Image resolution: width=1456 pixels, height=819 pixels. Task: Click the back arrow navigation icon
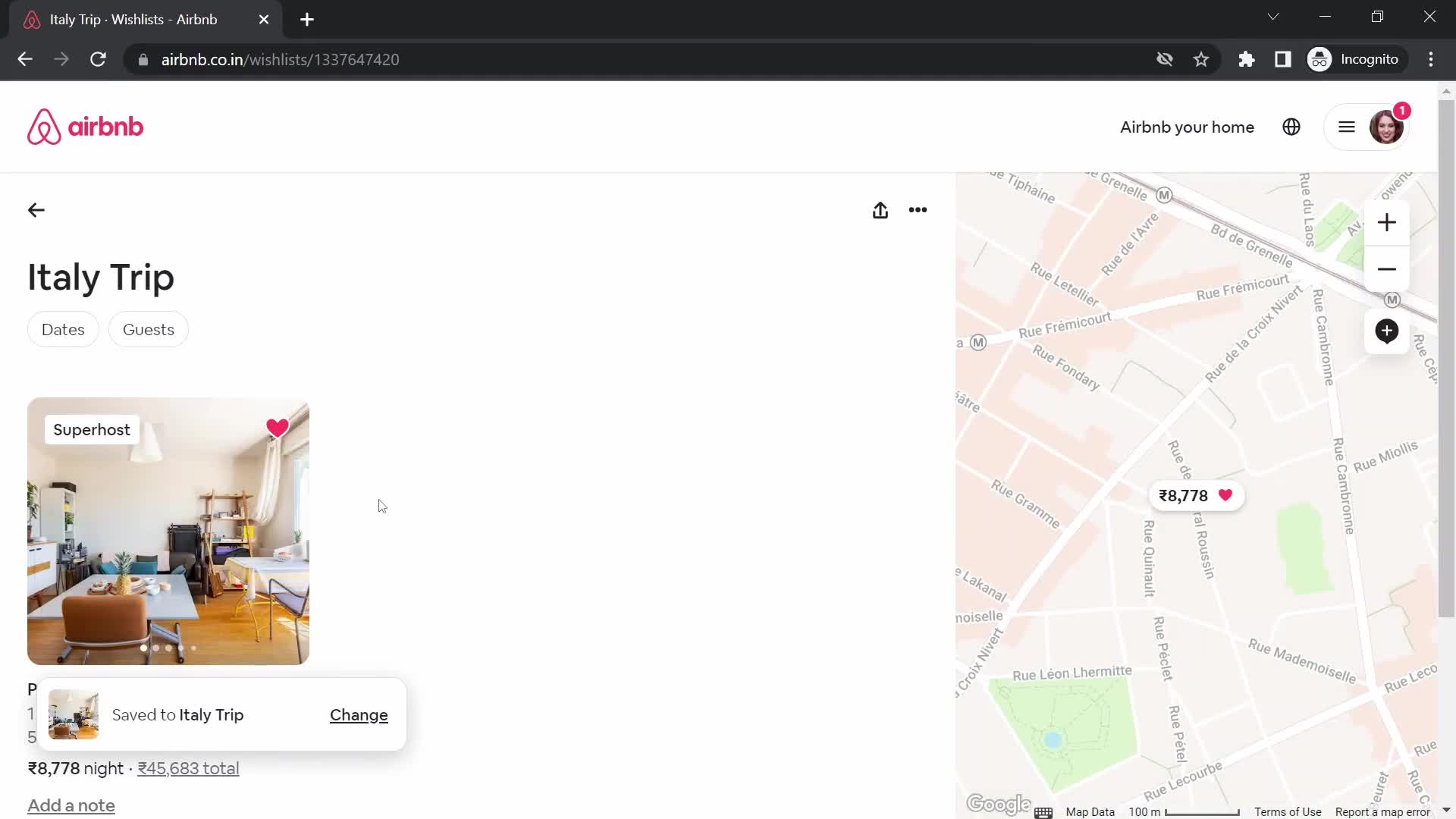(37, 210)
